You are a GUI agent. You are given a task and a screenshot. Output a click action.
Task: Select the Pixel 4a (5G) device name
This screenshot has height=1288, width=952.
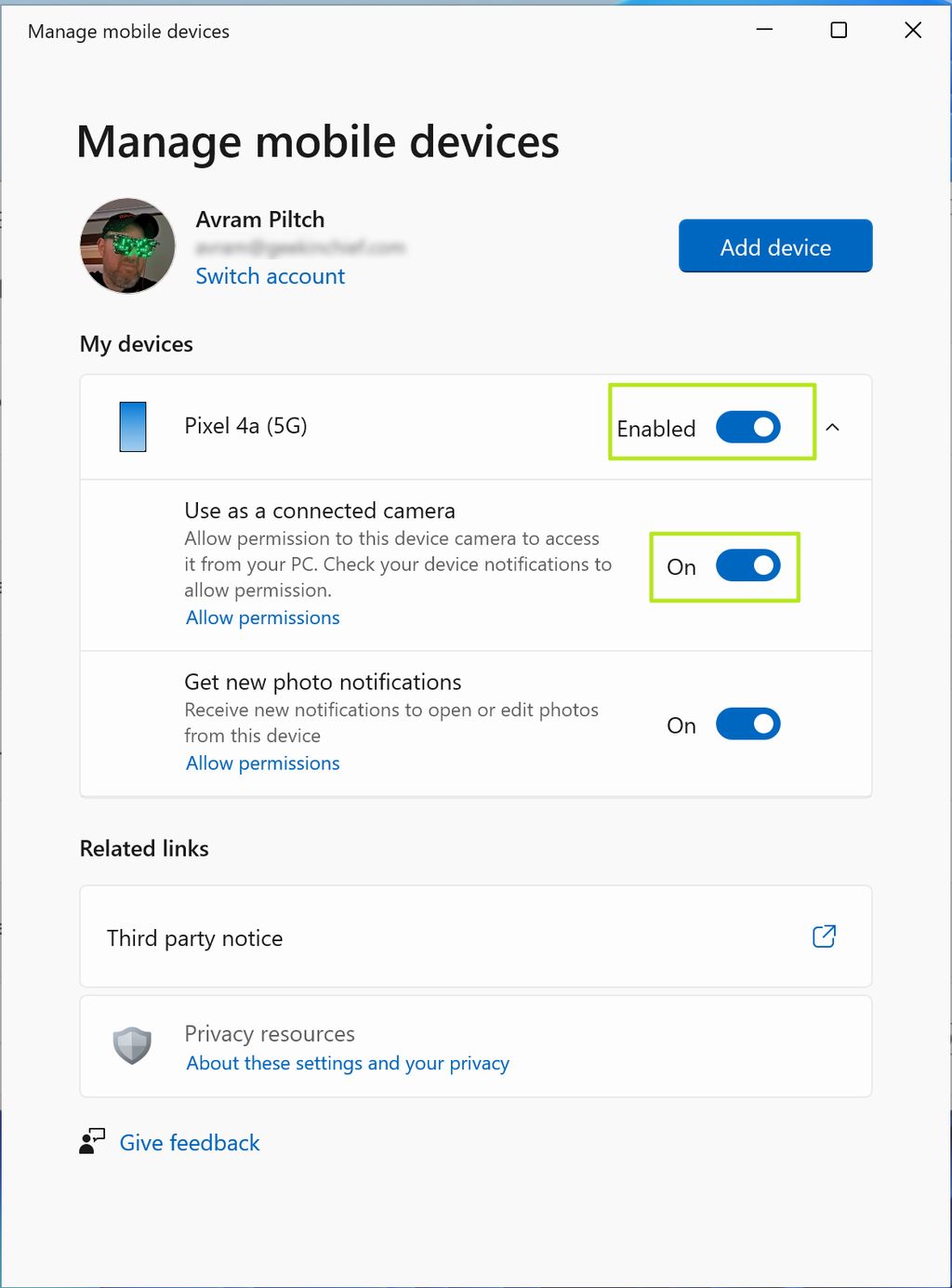click(245, 426)
